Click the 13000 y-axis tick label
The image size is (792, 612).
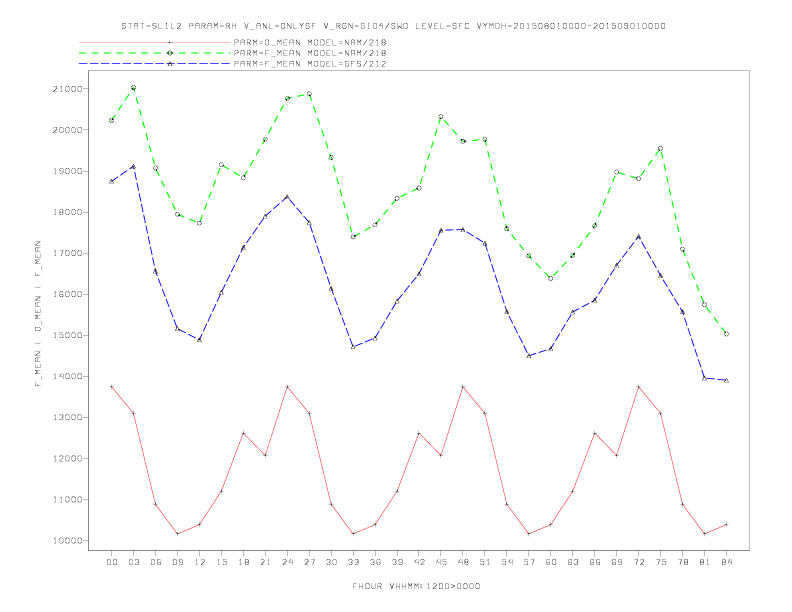67,418
